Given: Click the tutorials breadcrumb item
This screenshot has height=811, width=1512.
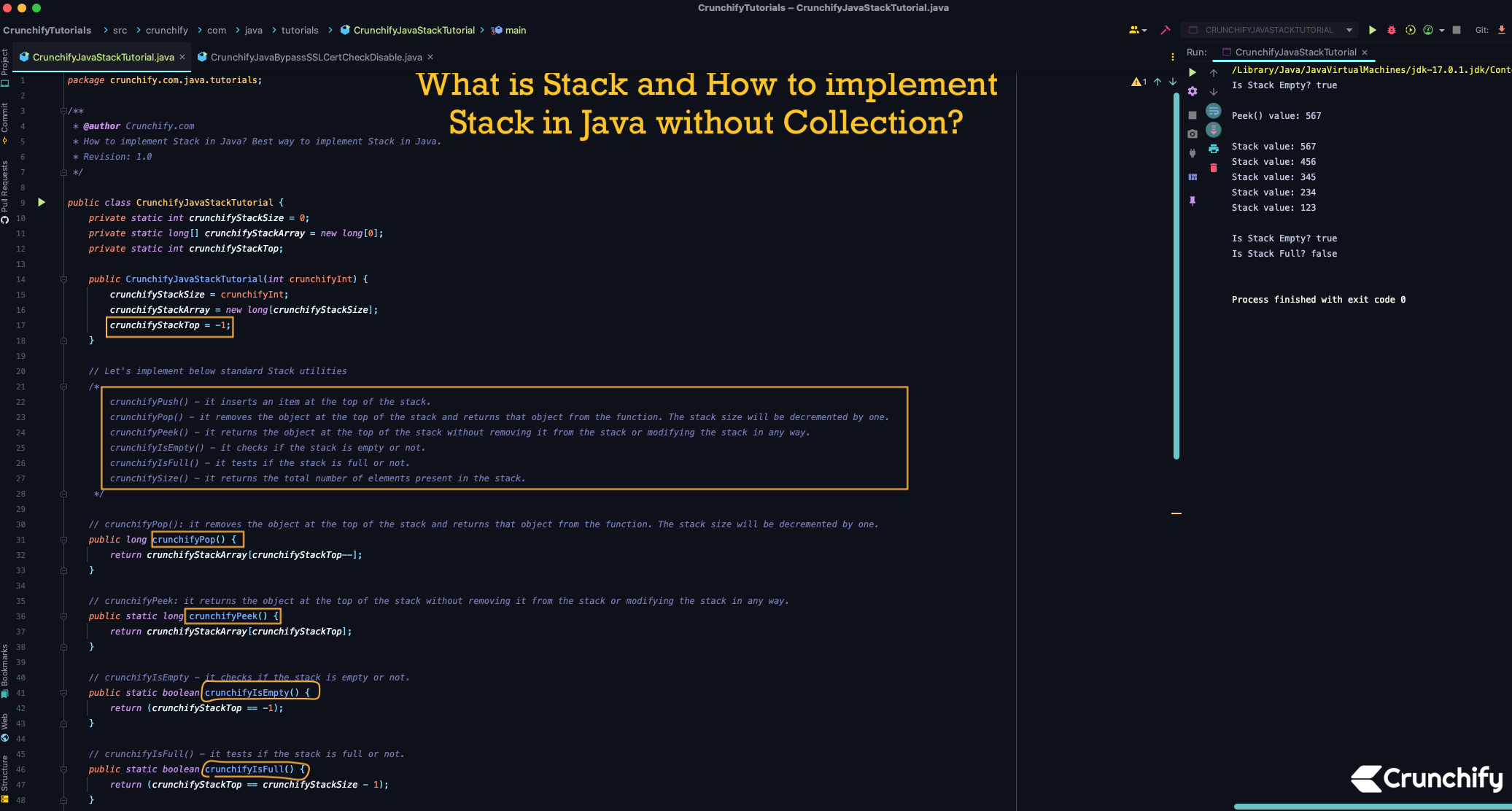Looking at the screenshot, I should pos(300,30).
